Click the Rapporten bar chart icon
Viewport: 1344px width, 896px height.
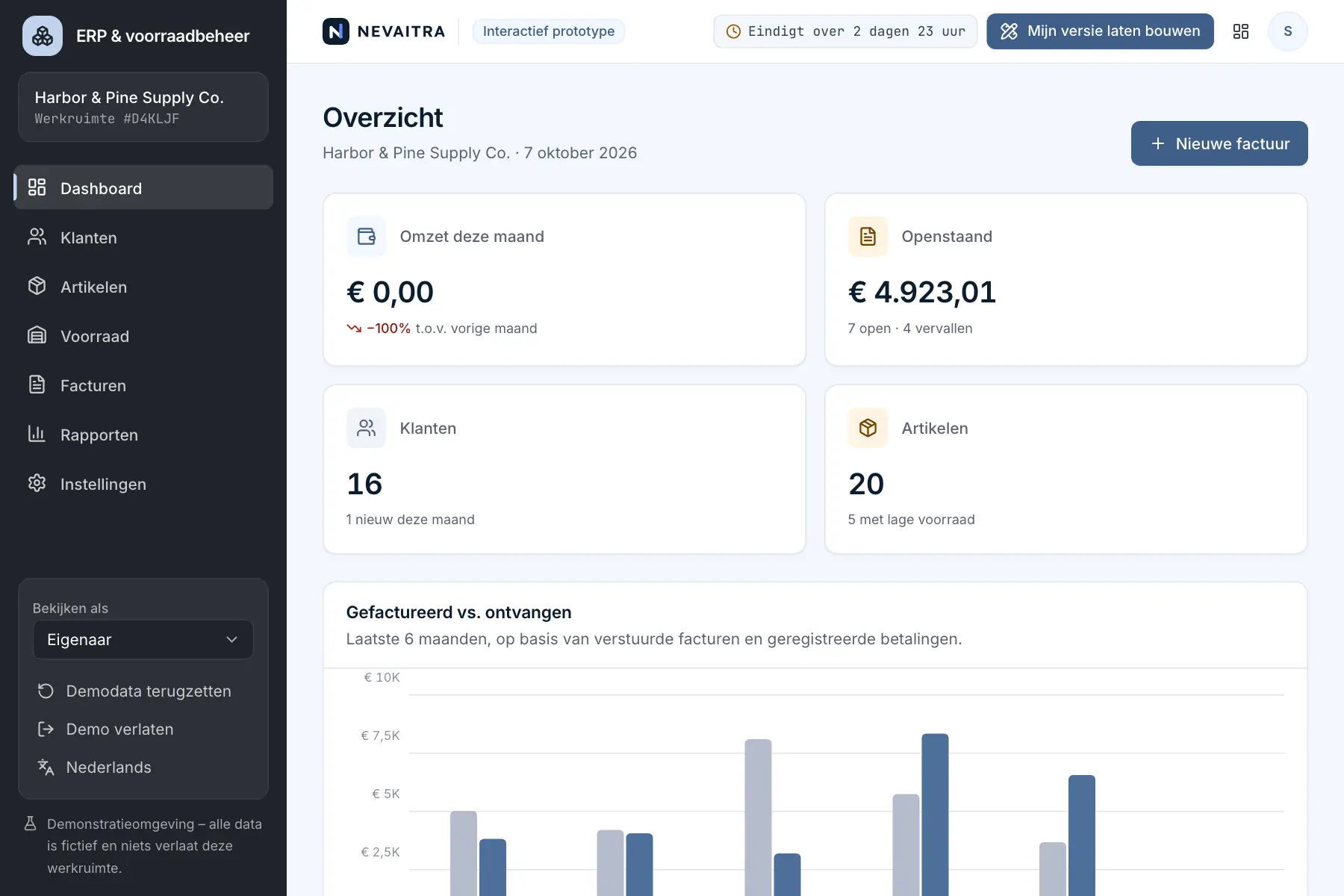coord(37,434)
